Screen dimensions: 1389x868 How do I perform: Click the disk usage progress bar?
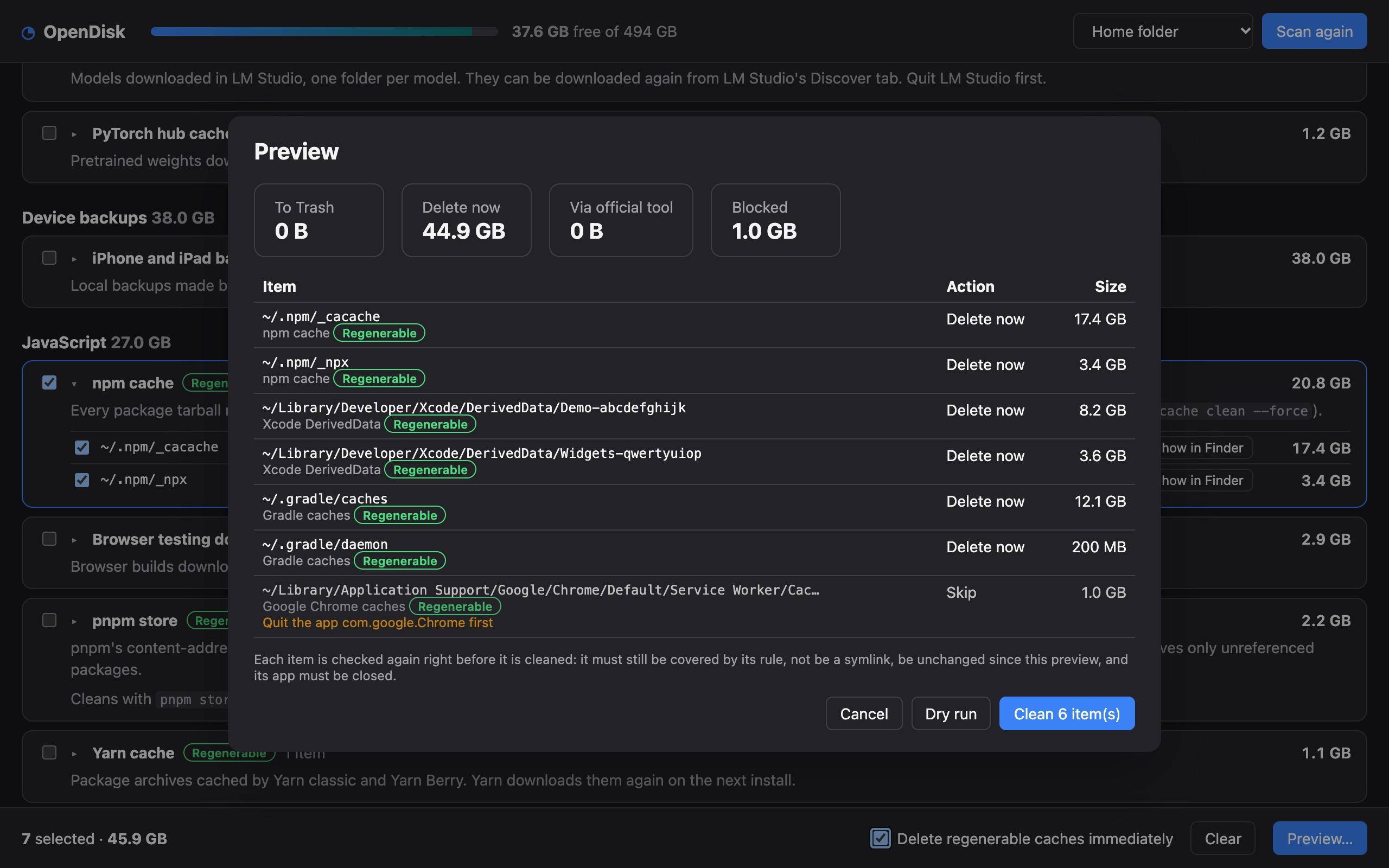pyautogui.click(x=324, y=31)
